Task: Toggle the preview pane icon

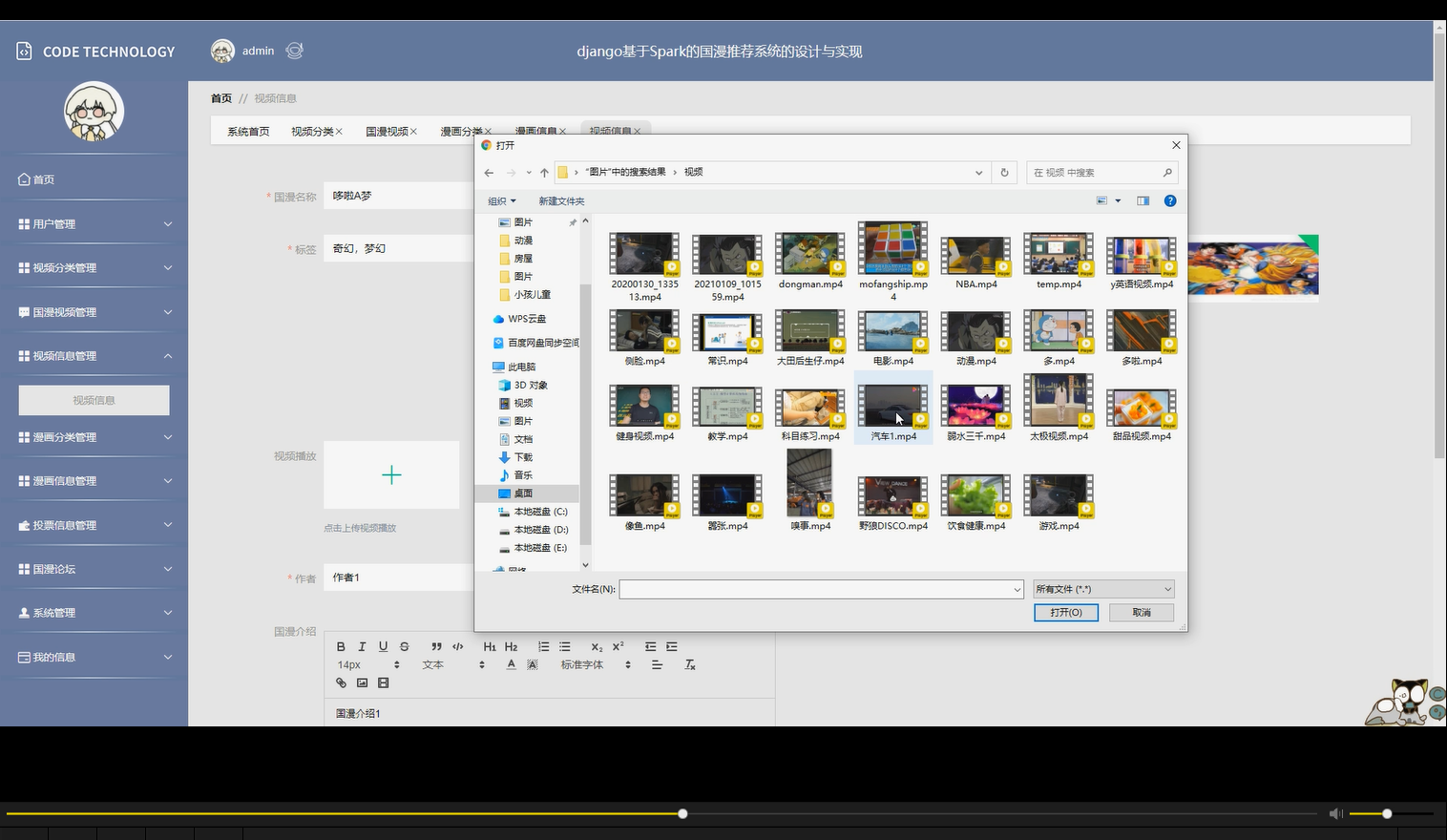Action: tap(1143, 200)
